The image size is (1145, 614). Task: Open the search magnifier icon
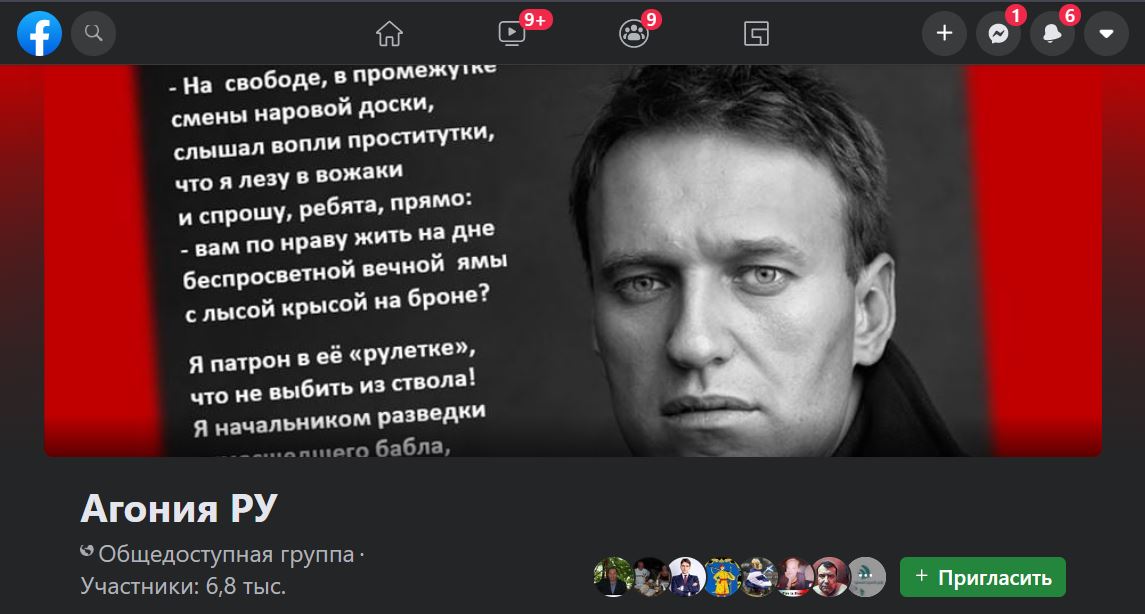(93, 34)
